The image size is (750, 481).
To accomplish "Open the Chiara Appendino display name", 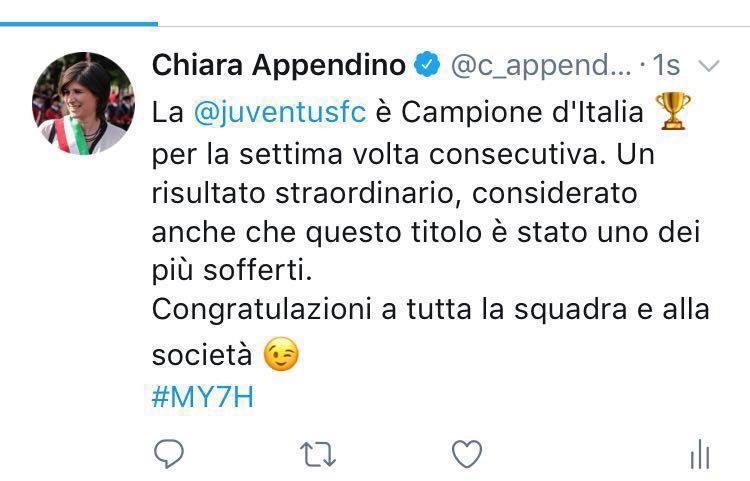I will coord(278,66).
